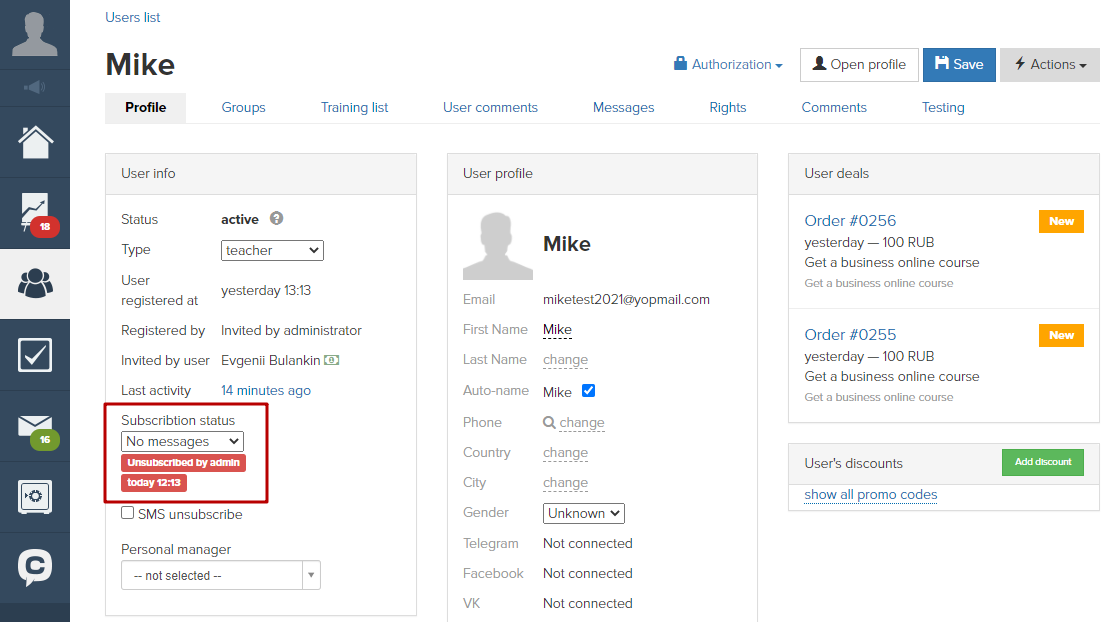
Task: Click the money icon beside Evgenii Bulankin
Action: coord(331,360)
